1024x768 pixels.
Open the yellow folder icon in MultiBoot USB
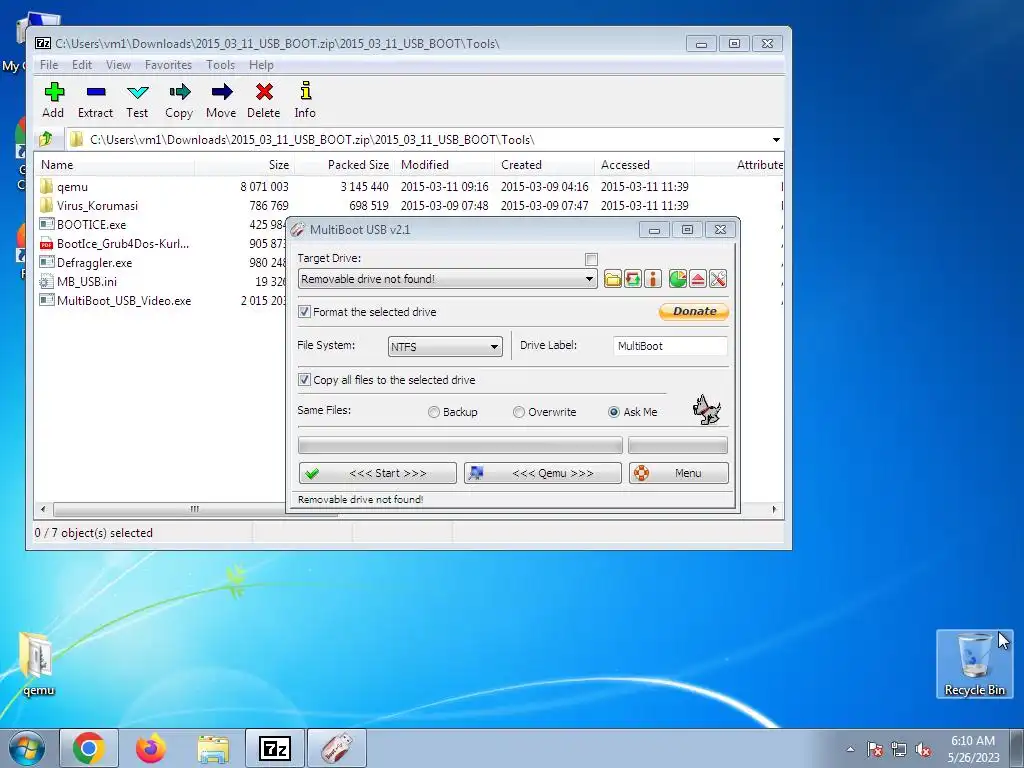coord(613,279)
